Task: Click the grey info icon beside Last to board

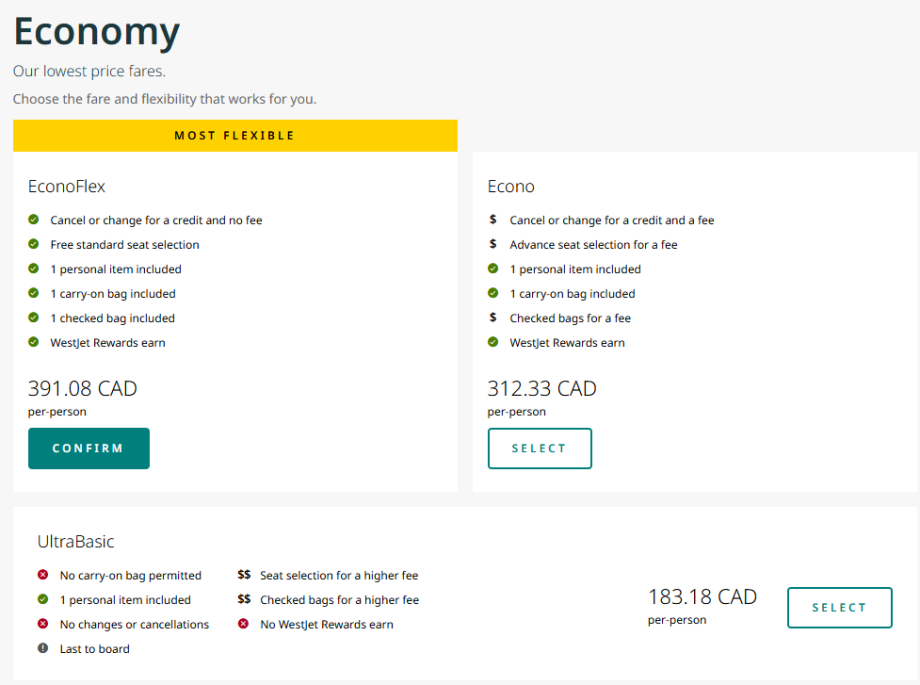Action: [43, 648]
